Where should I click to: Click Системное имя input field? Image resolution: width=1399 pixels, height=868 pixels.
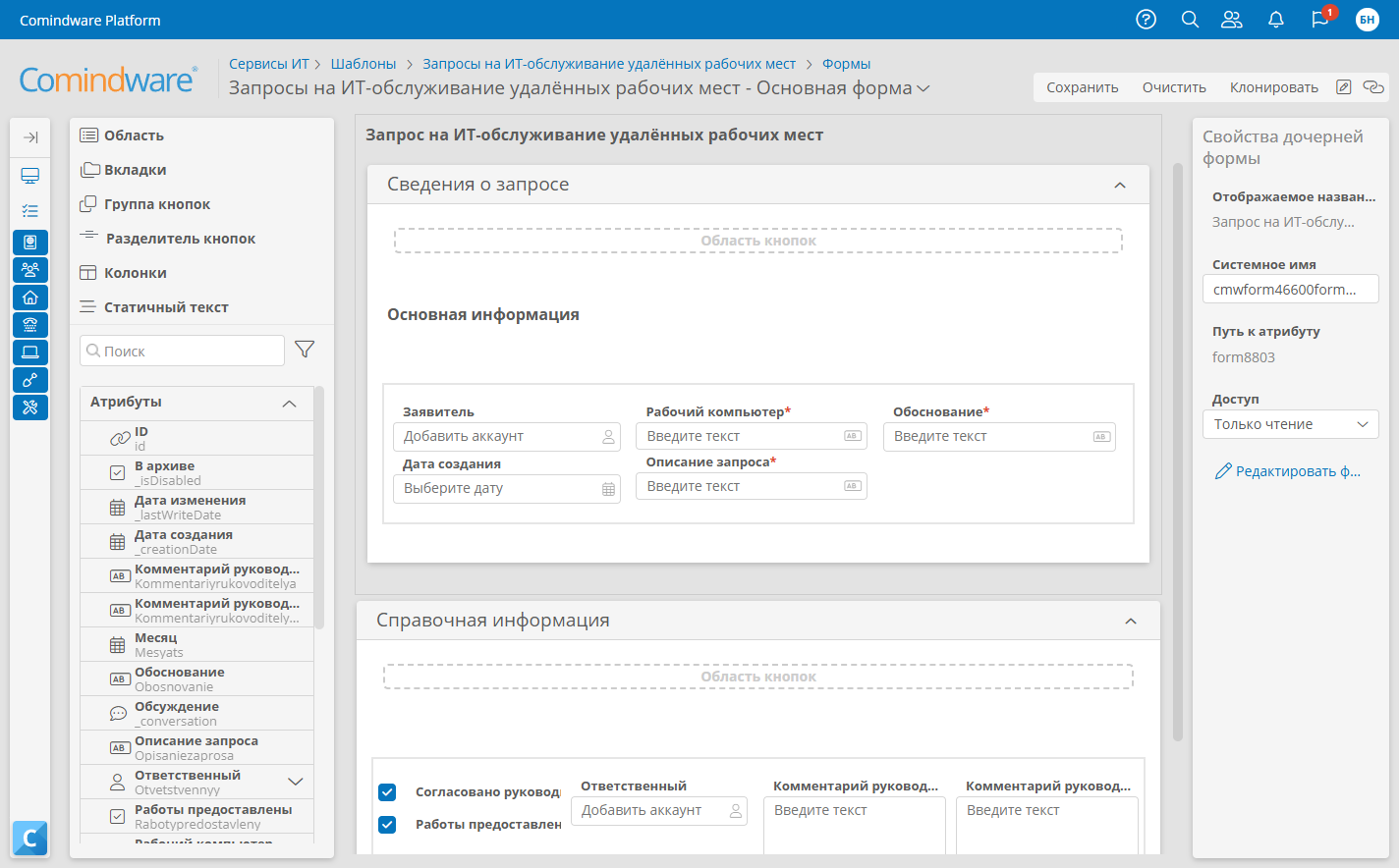pos(1290,289)
